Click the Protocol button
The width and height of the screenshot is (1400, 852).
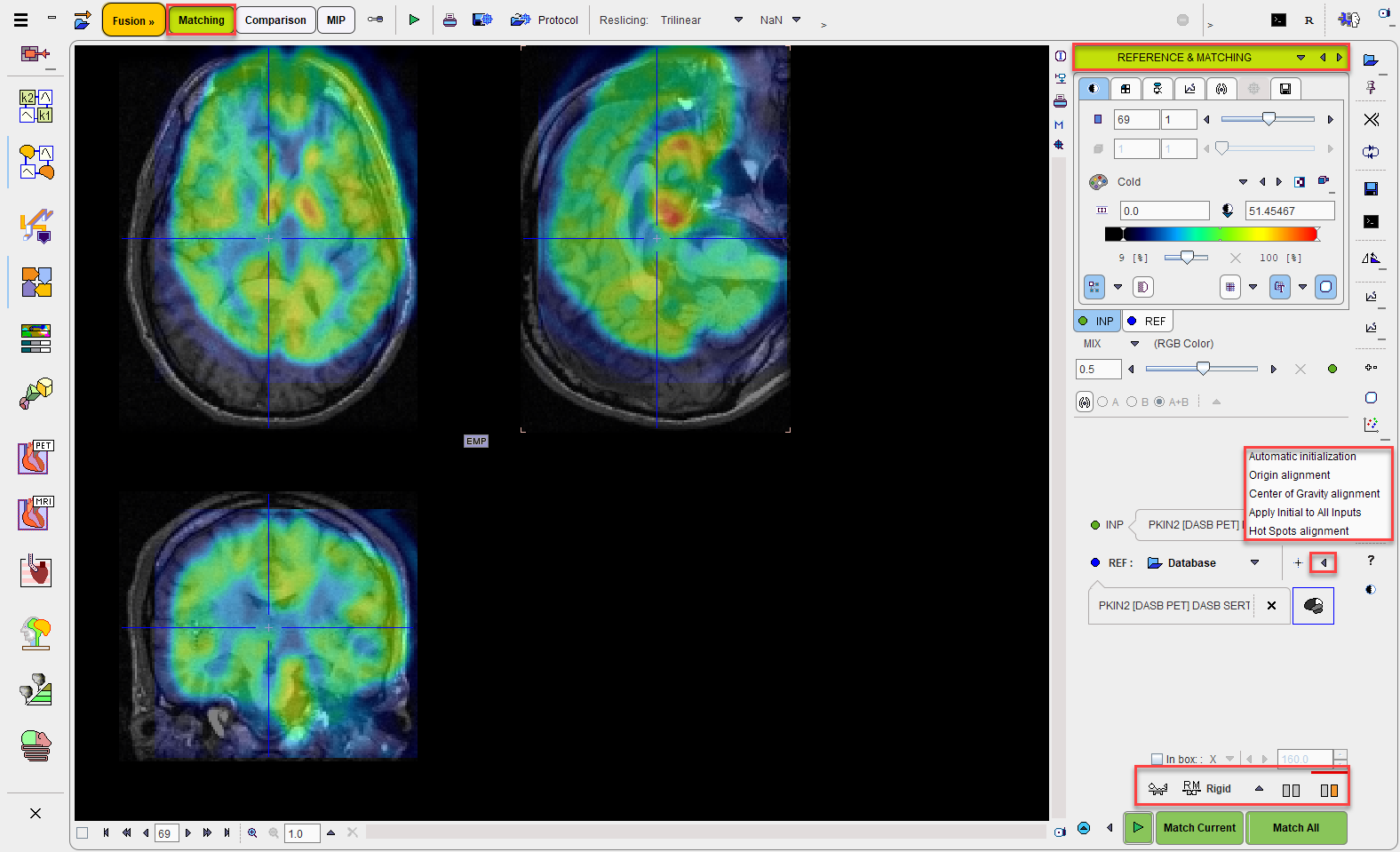tap(545, 20)
